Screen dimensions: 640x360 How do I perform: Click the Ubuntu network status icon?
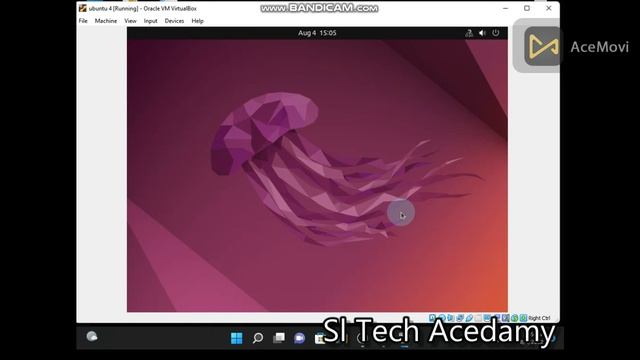click(469, 33)
